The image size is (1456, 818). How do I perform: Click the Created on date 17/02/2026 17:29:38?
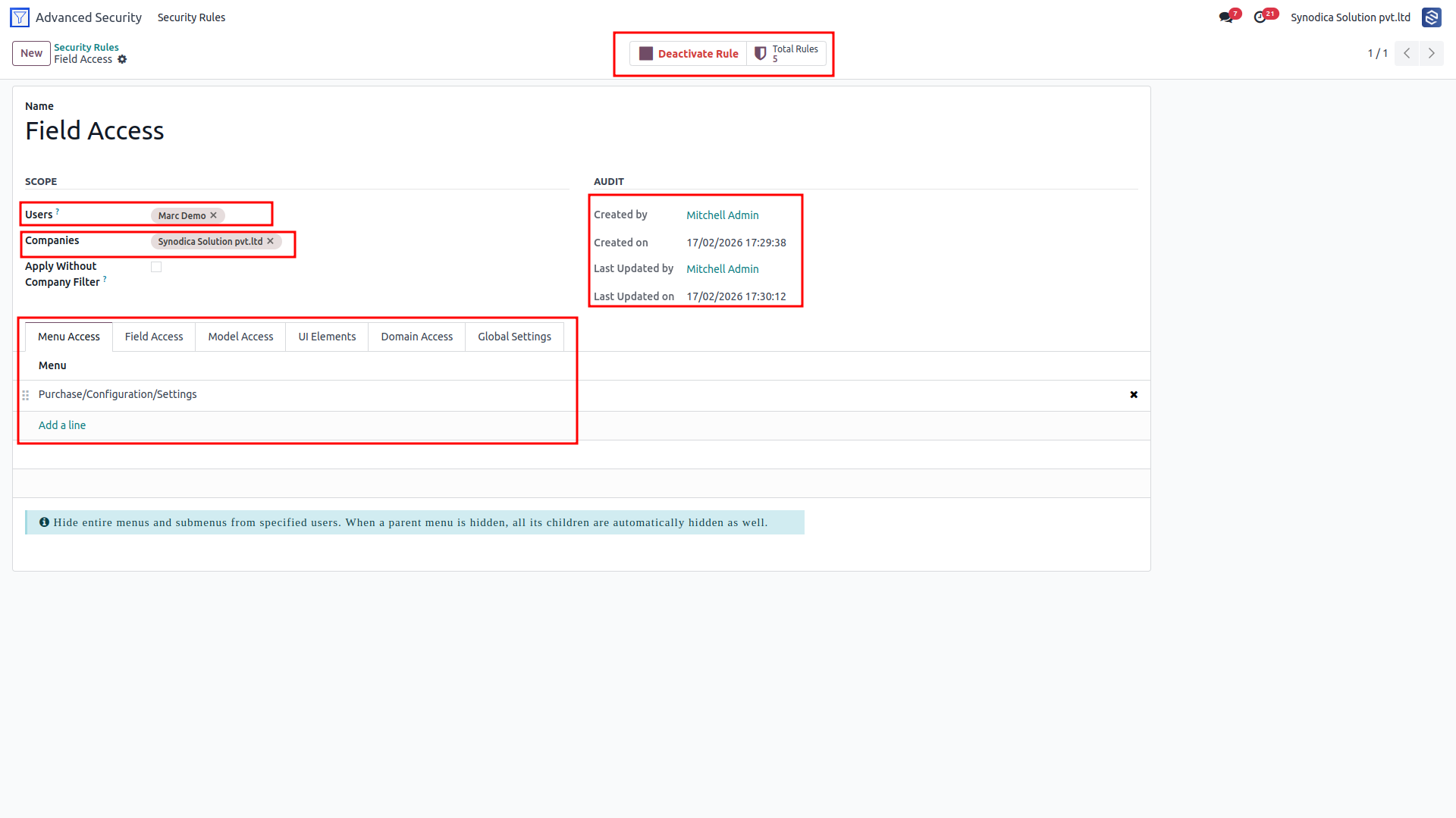pos(736,243)
